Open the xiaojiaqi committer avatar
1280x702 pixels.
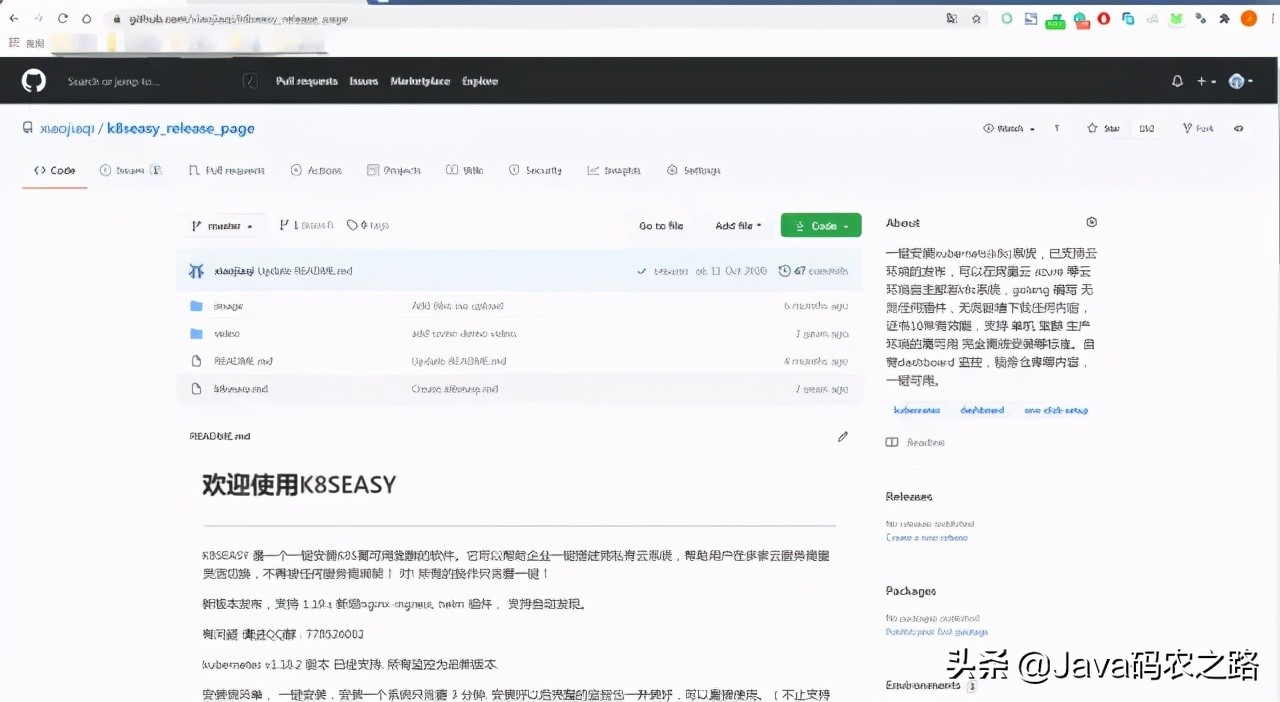(197, 270)
